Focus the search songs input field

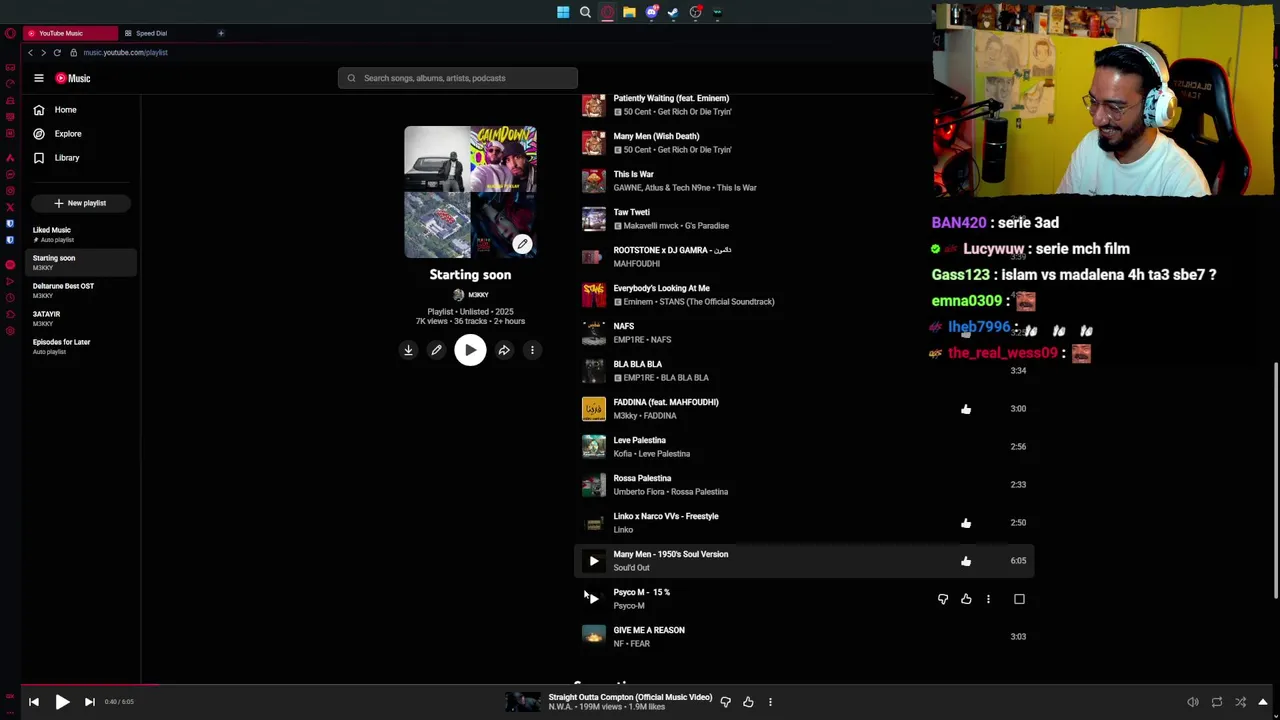[x=458, y=78]
